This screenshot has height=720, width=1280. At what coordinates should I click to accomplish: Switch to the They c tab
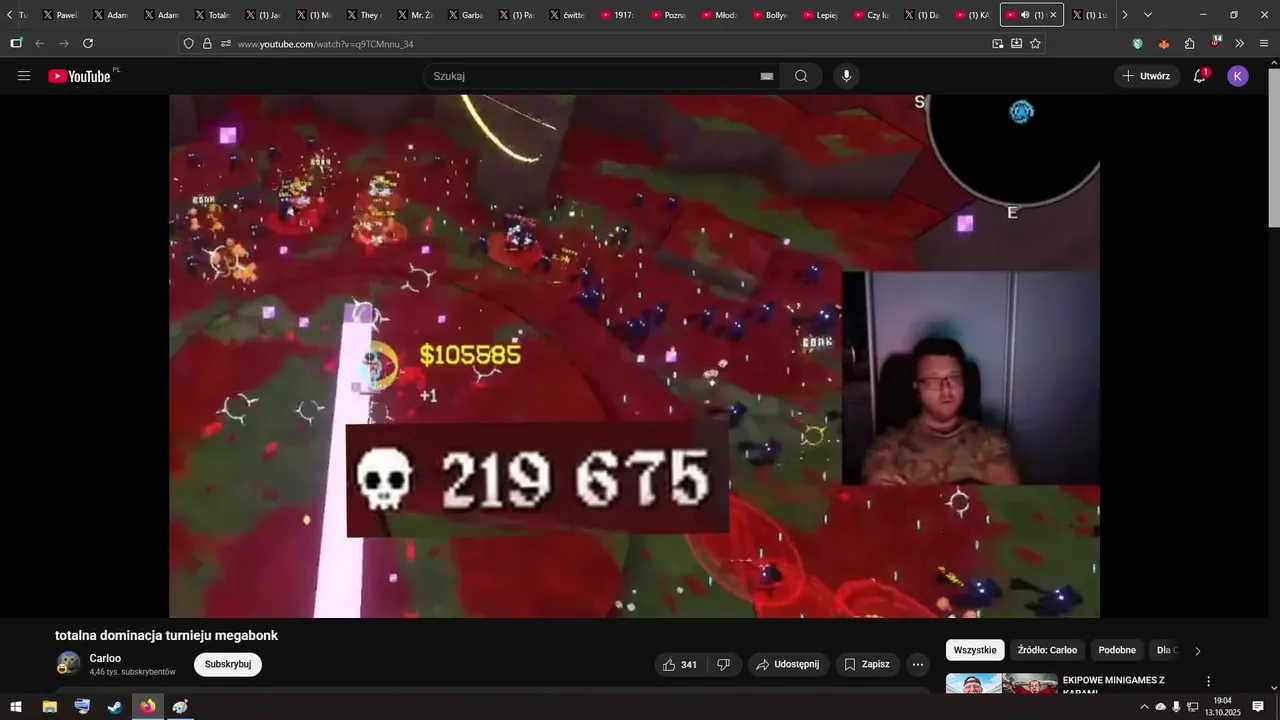click(364, 15)
